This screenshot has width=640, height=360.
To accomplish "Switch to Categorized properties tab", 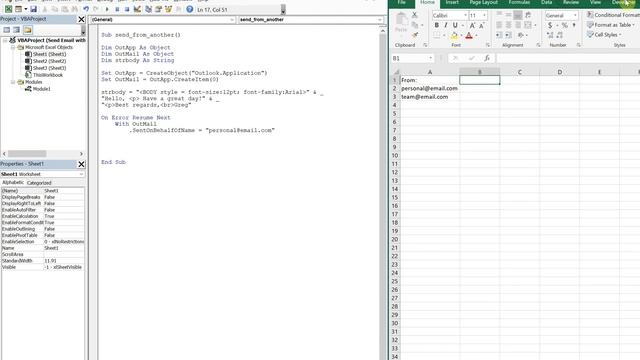I will [39, 183].
